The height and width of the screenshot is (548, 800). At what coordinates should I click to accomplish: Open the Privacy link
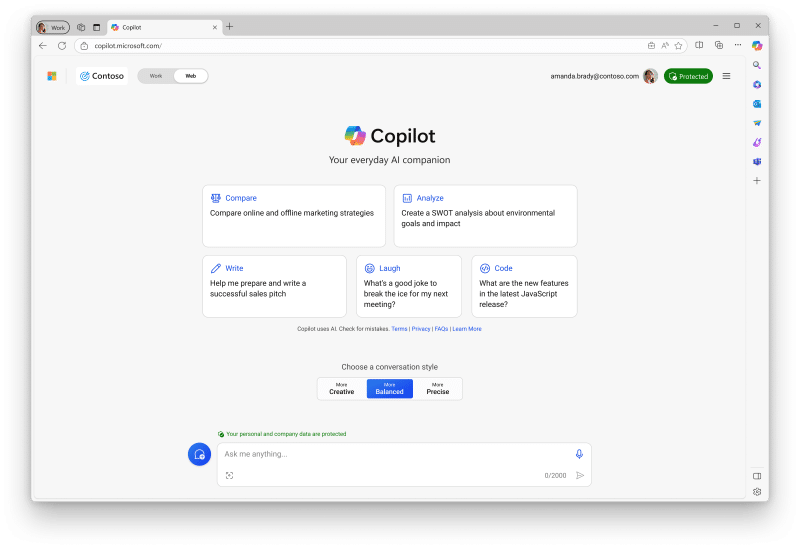point(421,329)
